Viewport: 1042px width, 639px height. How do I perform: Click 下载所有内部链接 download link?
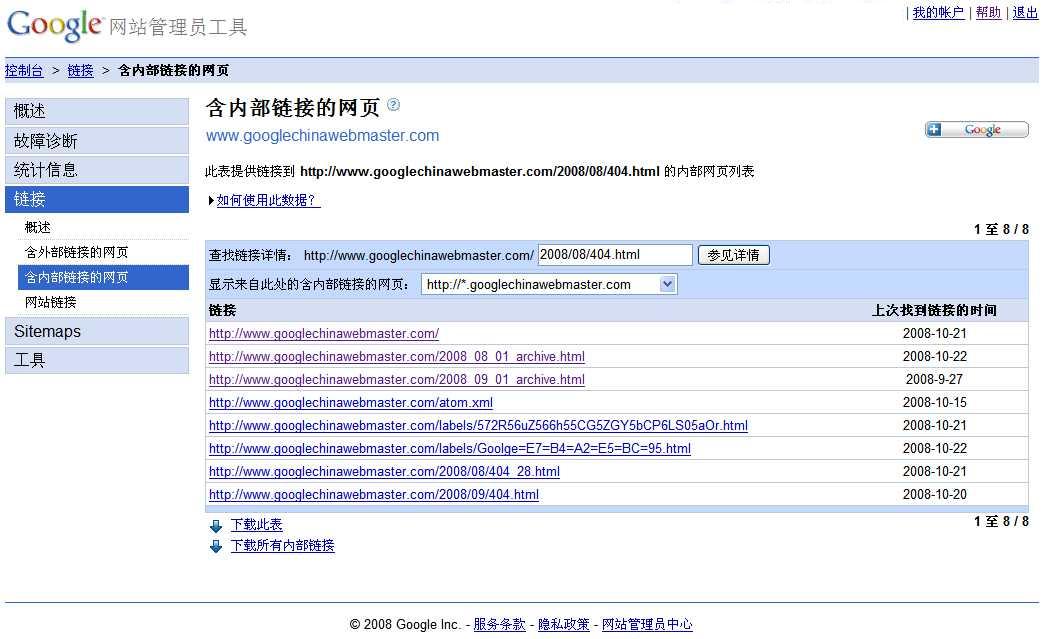tap(282, 545)
